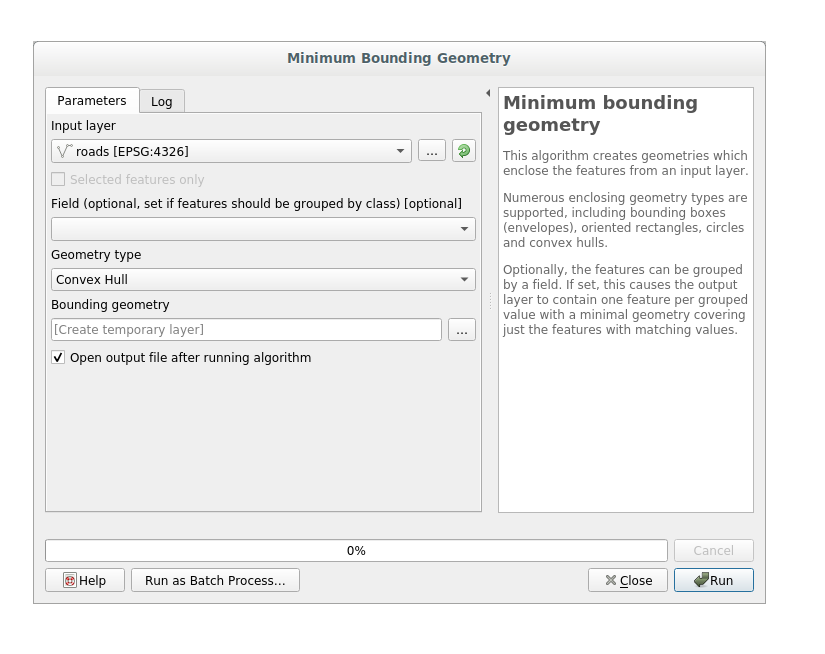The image size is (825, 654).
Task: Switch to the Log tab
Action: pos(161,102)
